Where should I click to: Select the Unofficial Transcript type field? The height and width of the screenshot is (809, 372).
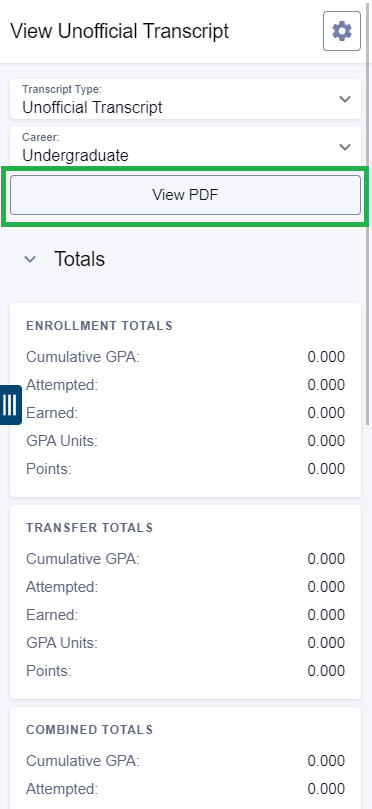point(185,99)
